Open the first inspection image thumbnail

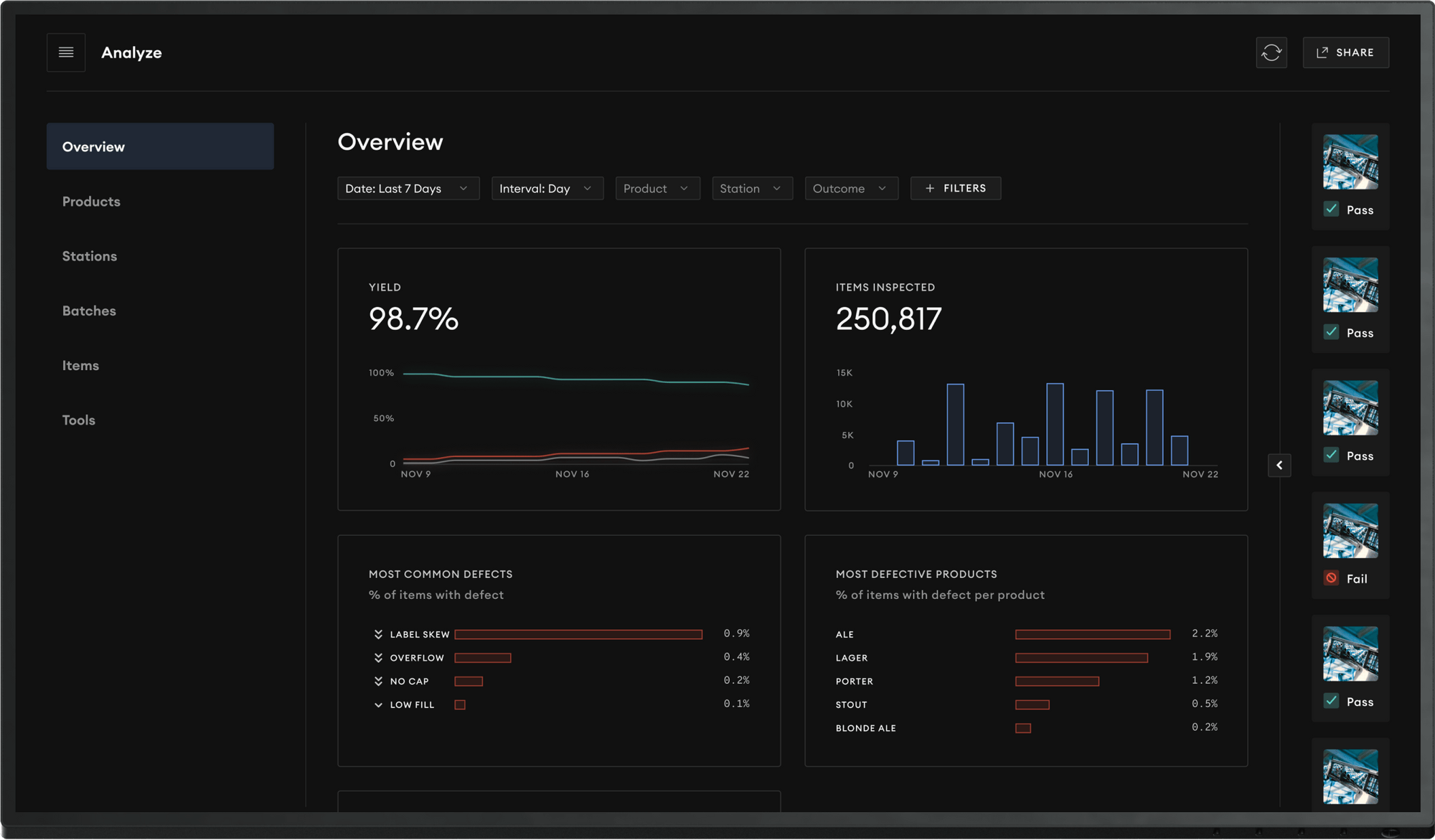pos(1350,162)
